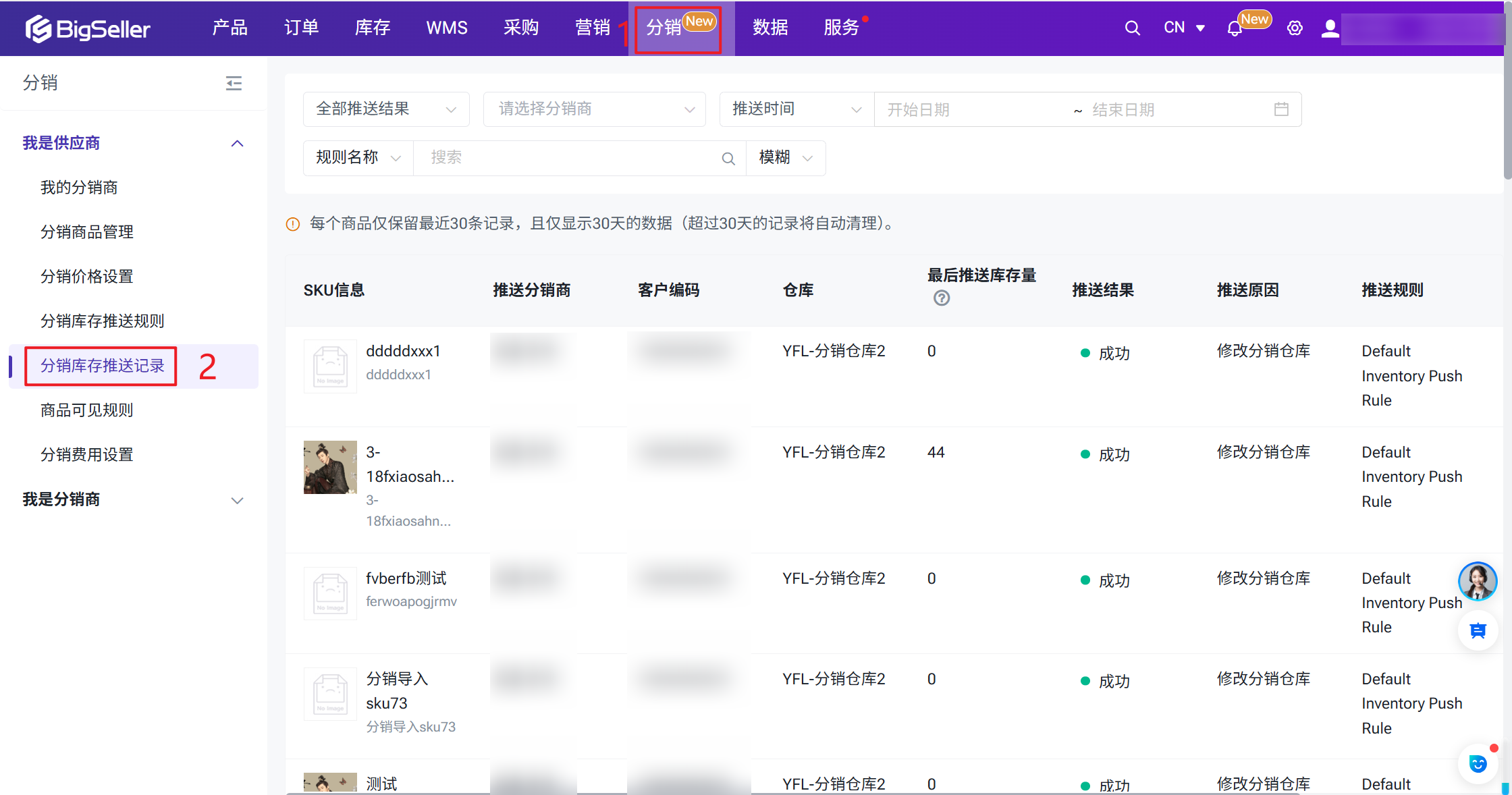Open the 库存 top menu
The image size is (1512, 795).
(x=372, y=28)
